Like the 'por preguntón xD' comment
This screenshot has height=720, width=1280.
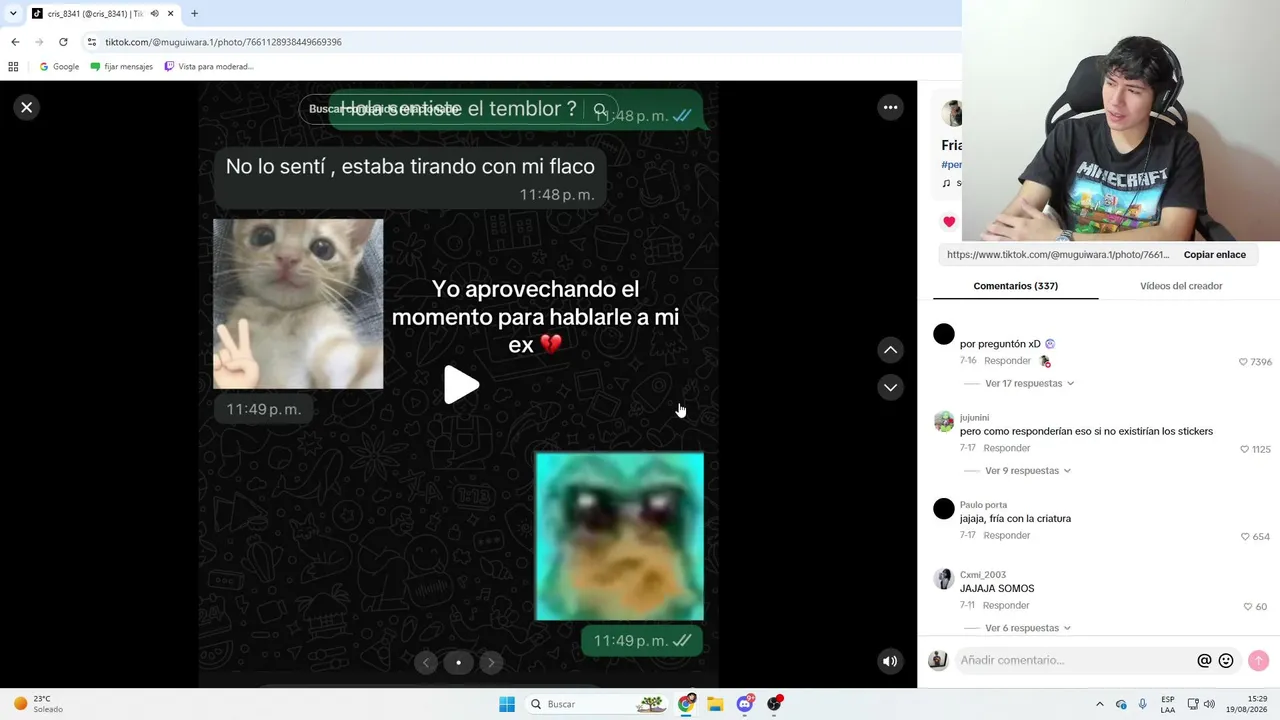[1244, 362]
